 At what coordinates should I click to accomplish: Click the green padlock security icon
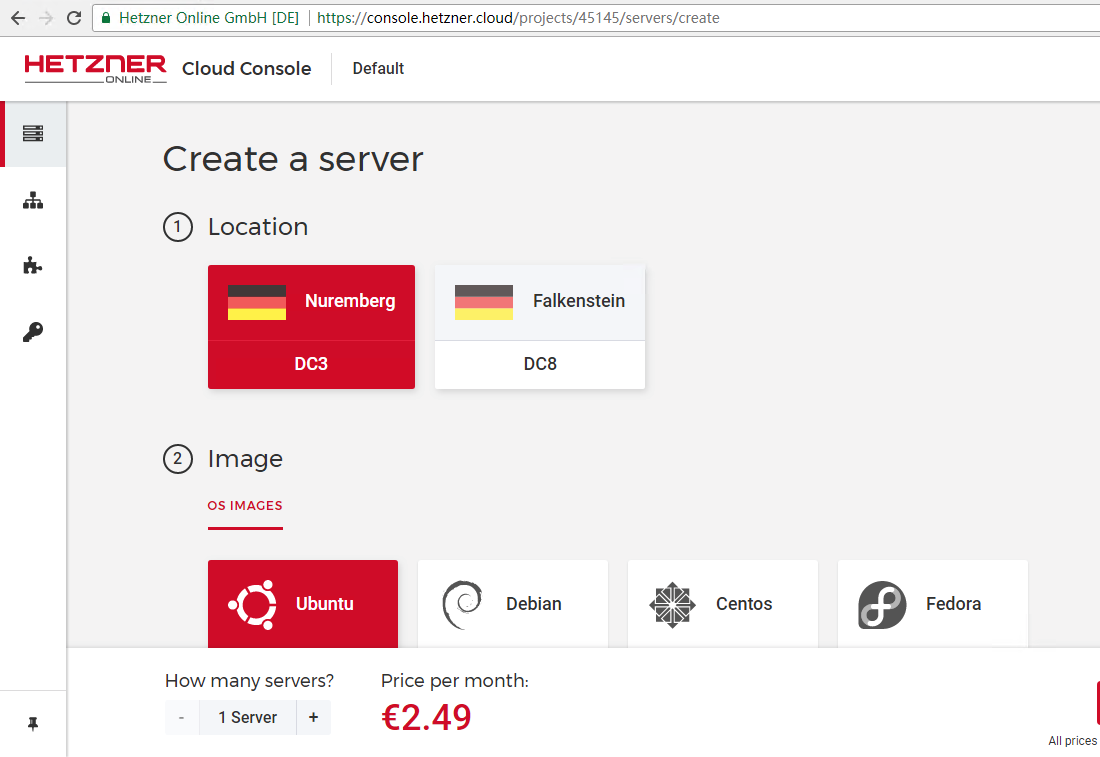[106, 18]
